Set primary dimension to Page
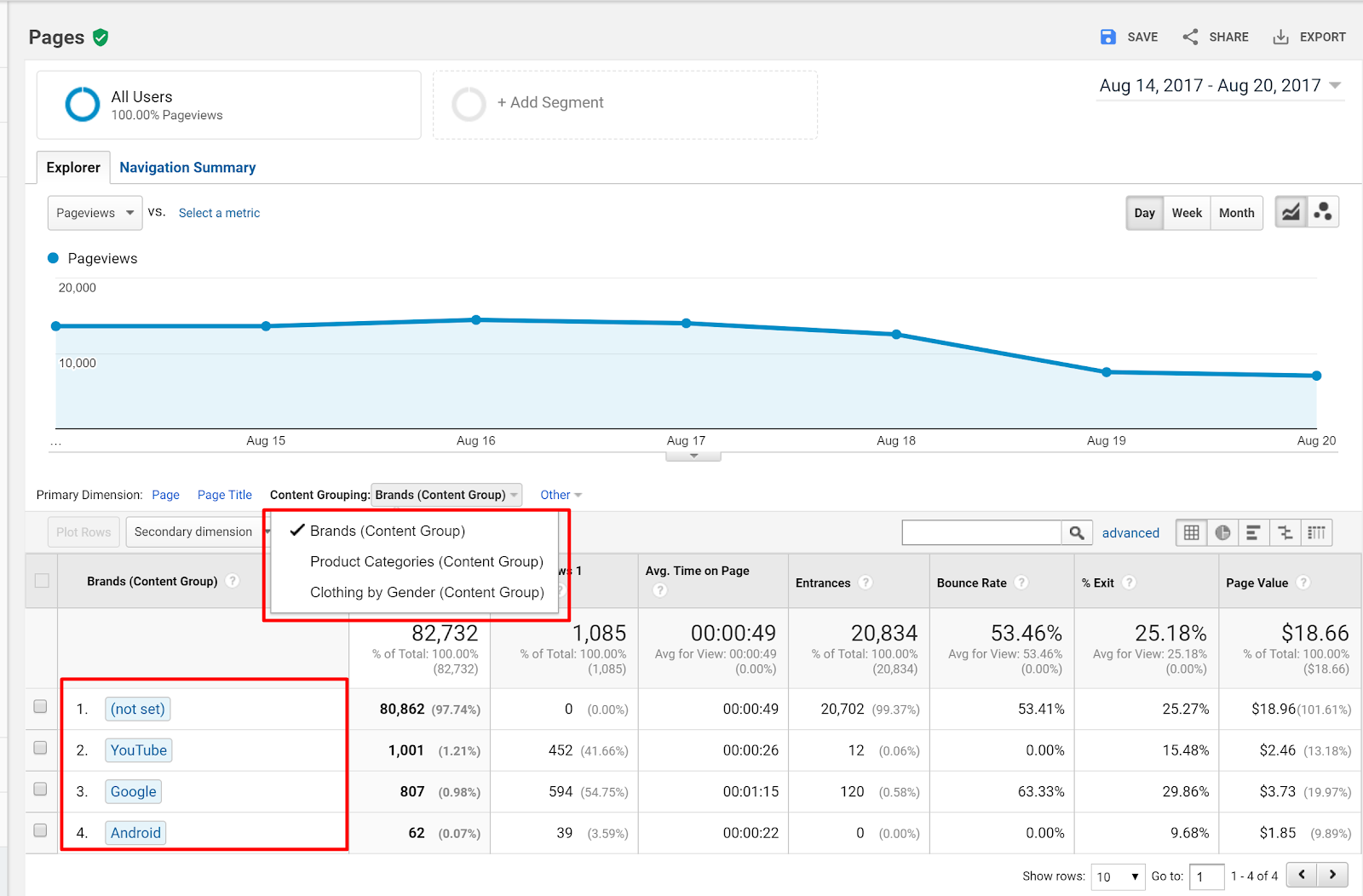Screen dimensions: 1363x896 click(165, 495)
